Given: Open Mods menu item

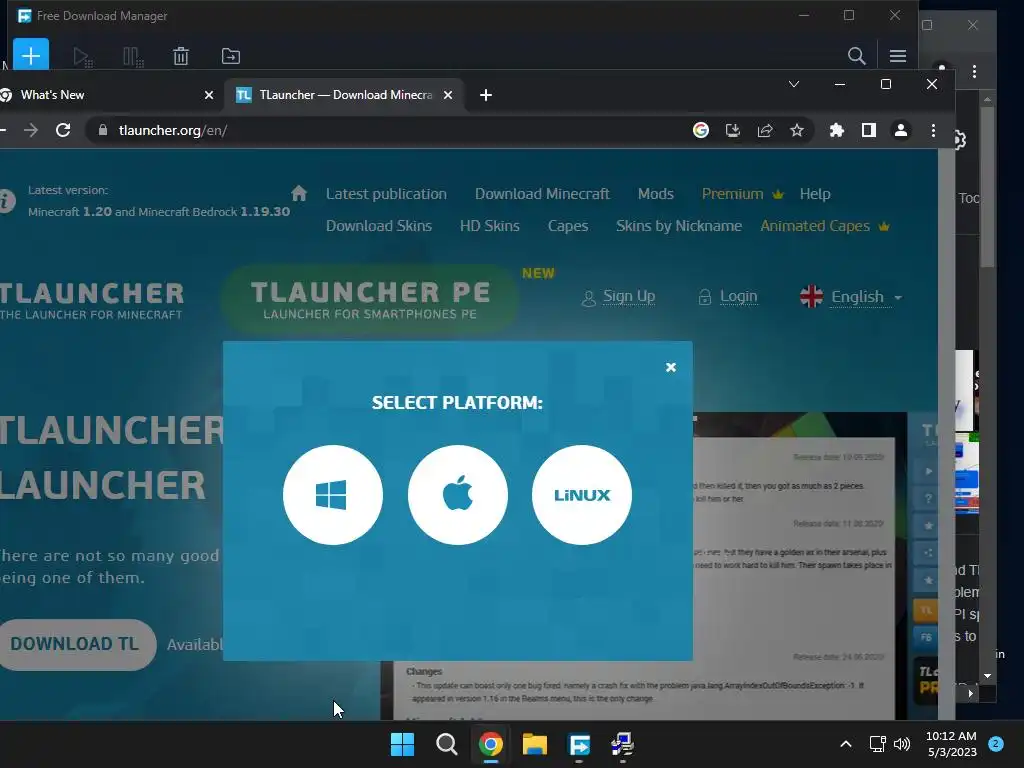Looking at the screenshot, I should (x=656, y=194).
